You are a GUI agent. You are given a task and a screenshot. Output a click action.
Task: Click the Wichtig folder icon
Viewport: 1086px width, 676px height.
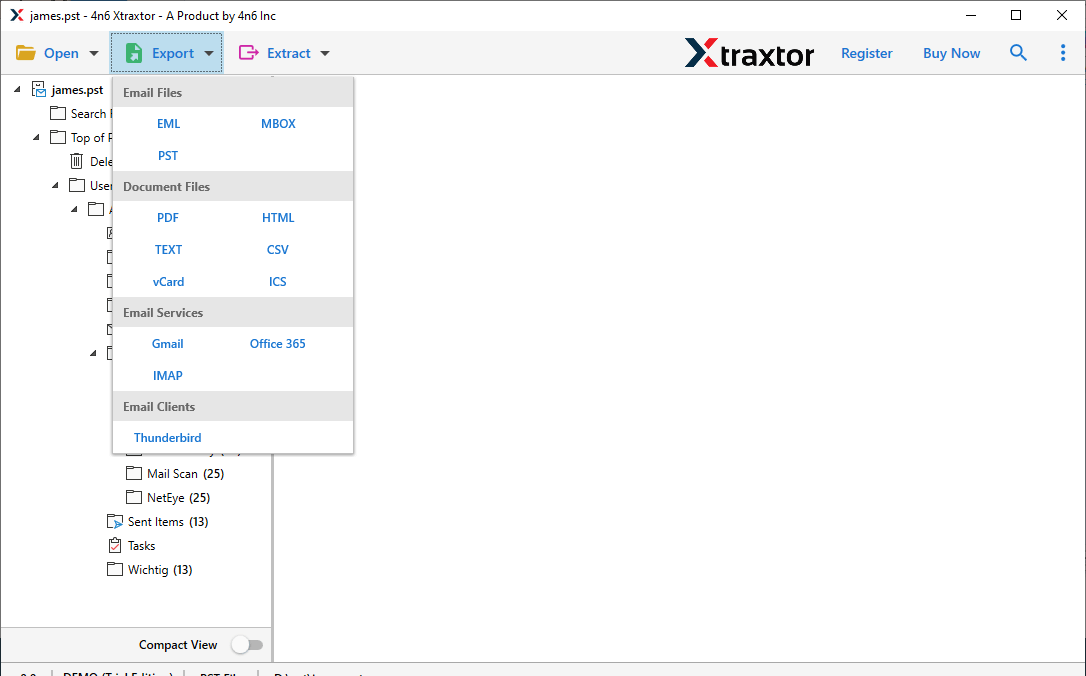pos(115,570)
